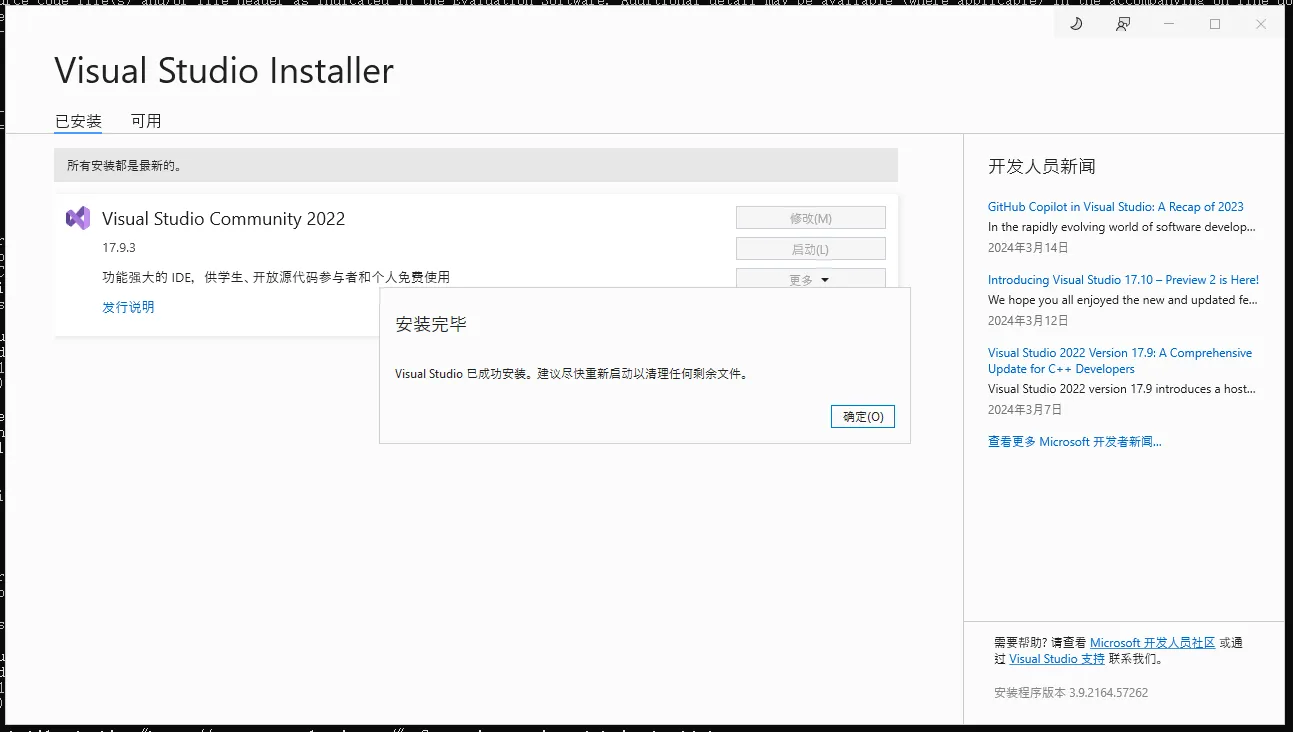Click installer version 3.9.2164.57262 text

(1071, 692)
